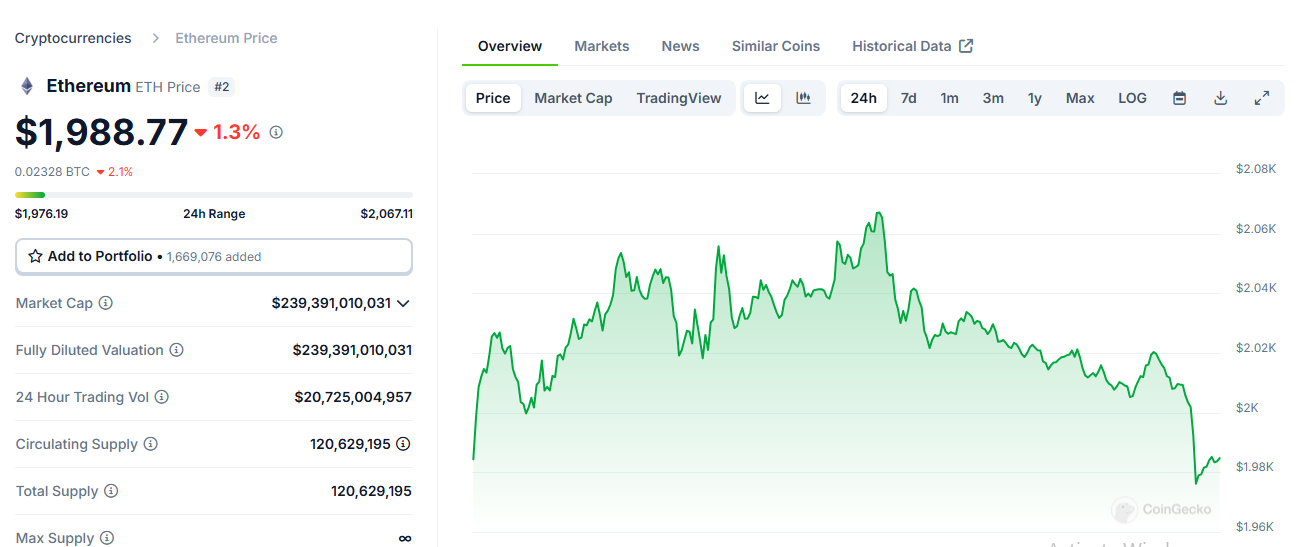Click the $1.96K axis label

pos(1256,527)
